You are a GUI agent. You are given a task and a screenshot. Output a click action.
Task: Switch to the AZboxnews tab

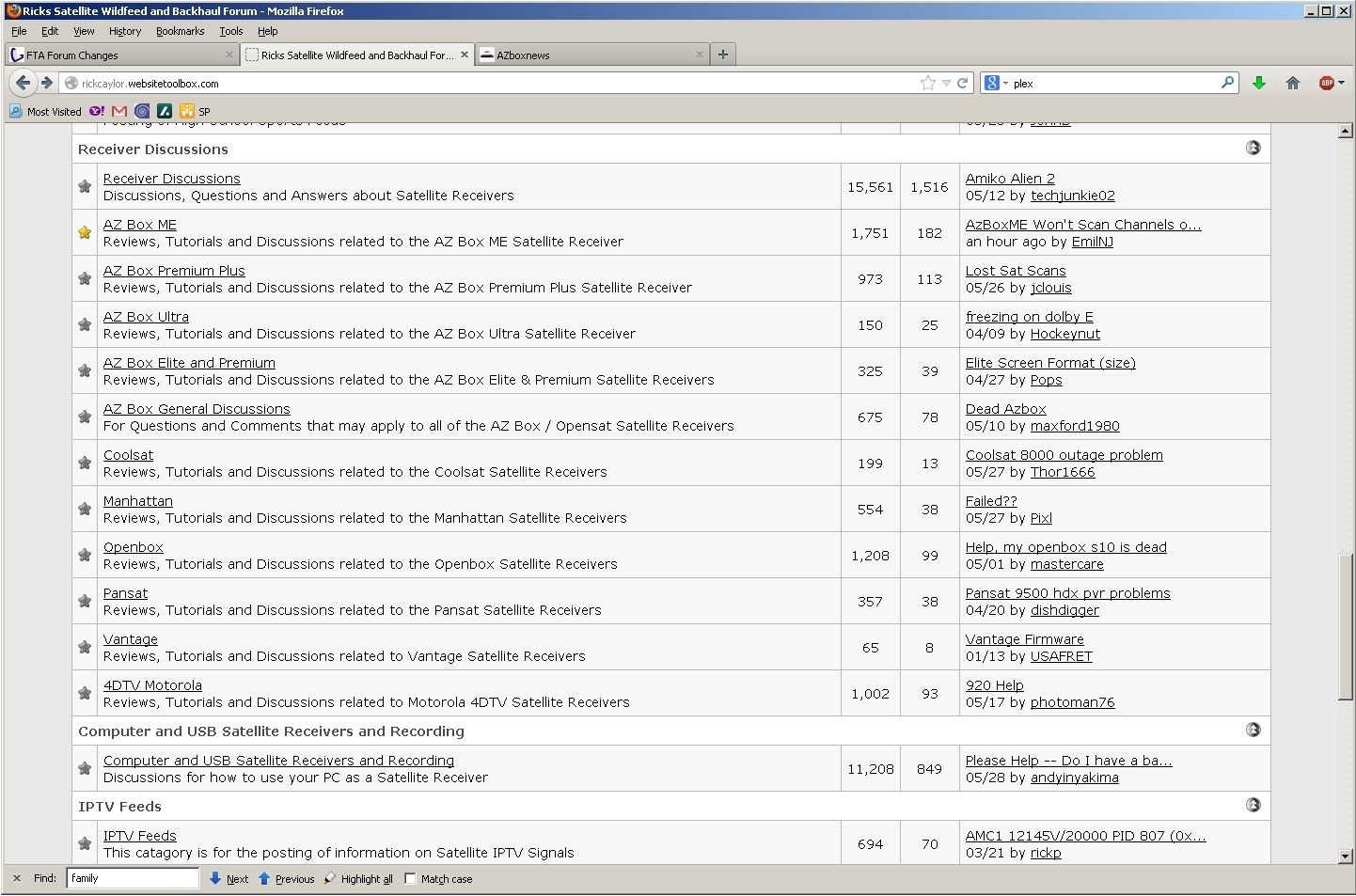[x=592, y=55]
